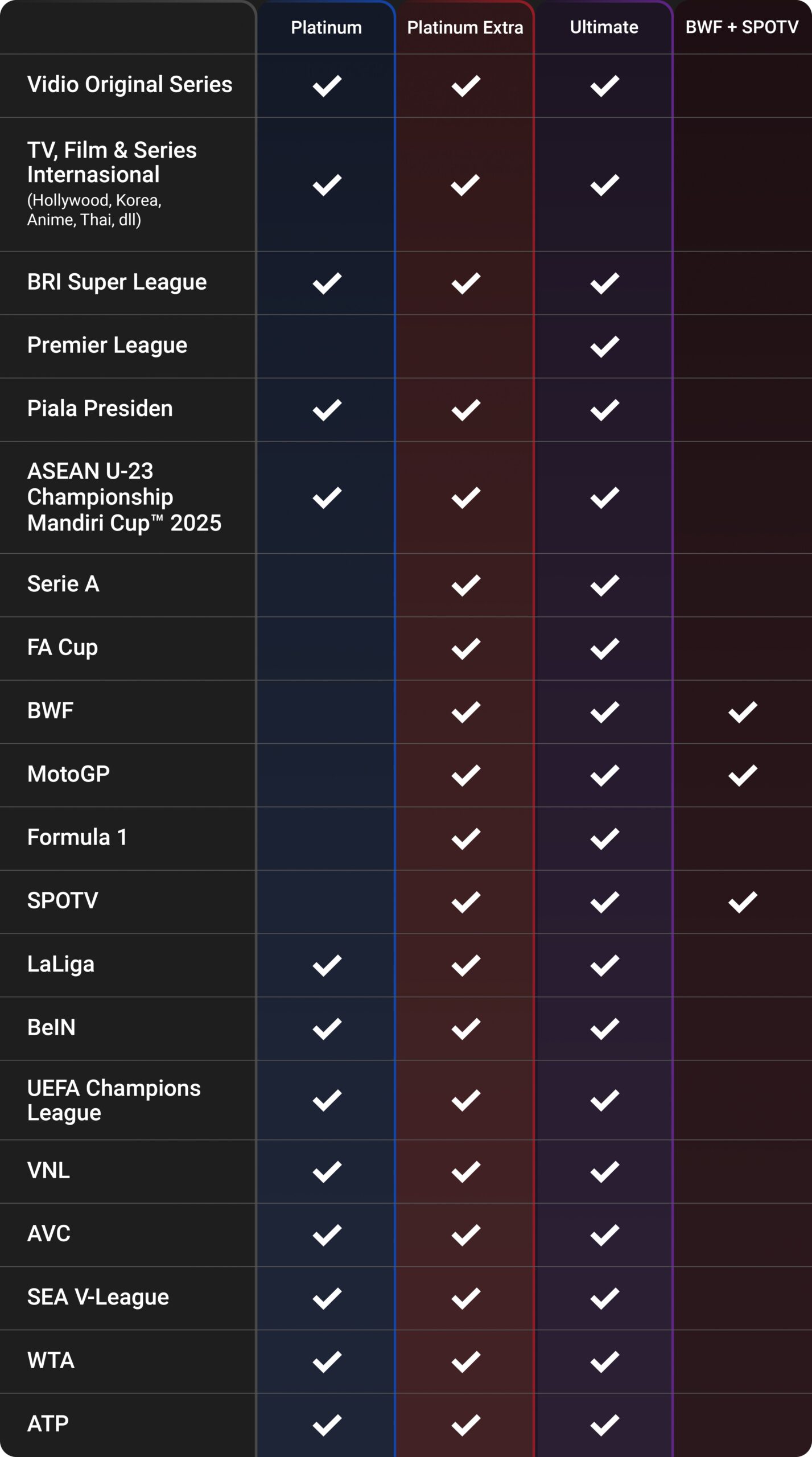The image size is (812, 1457).
Task: Click Formula 1 checkmark under Ultimate
Action: [x=604, y=838]
